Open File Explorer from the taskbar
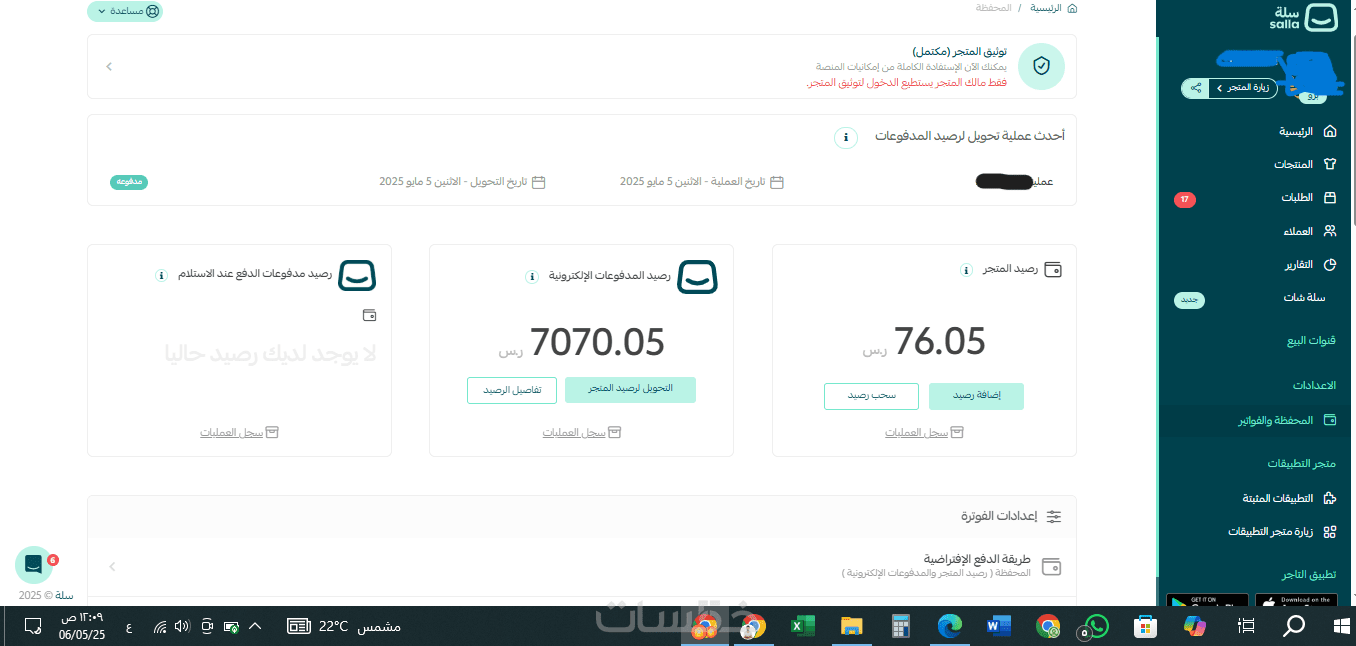The height and width of the screenshot is (646, 1356). click(851, 626)
